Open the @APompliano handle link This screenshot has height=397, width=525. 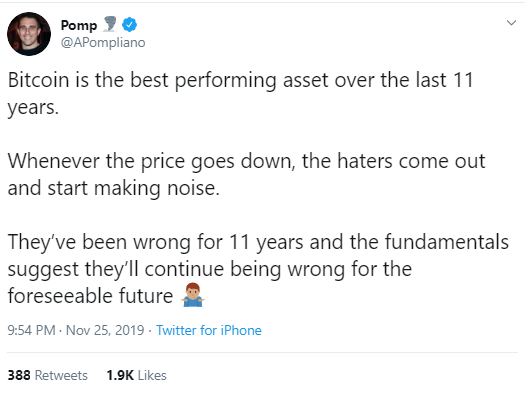click(x=103, y=43)
